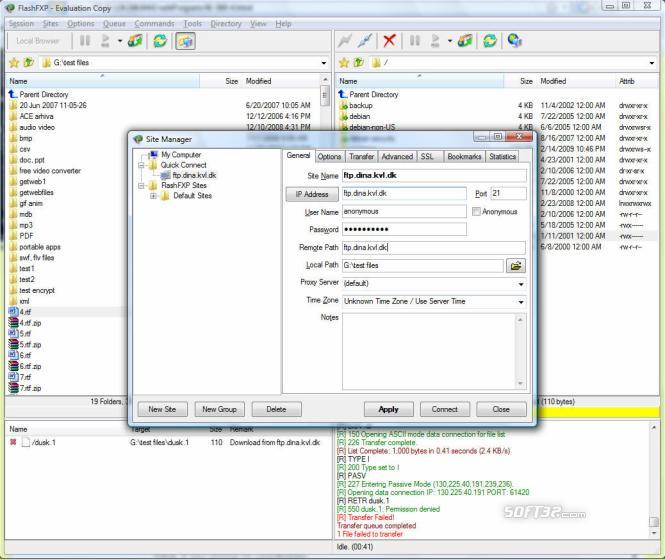This screenshot has height=559, width=665.
Task: Switch to the Options tab
Action: [330, 157]
